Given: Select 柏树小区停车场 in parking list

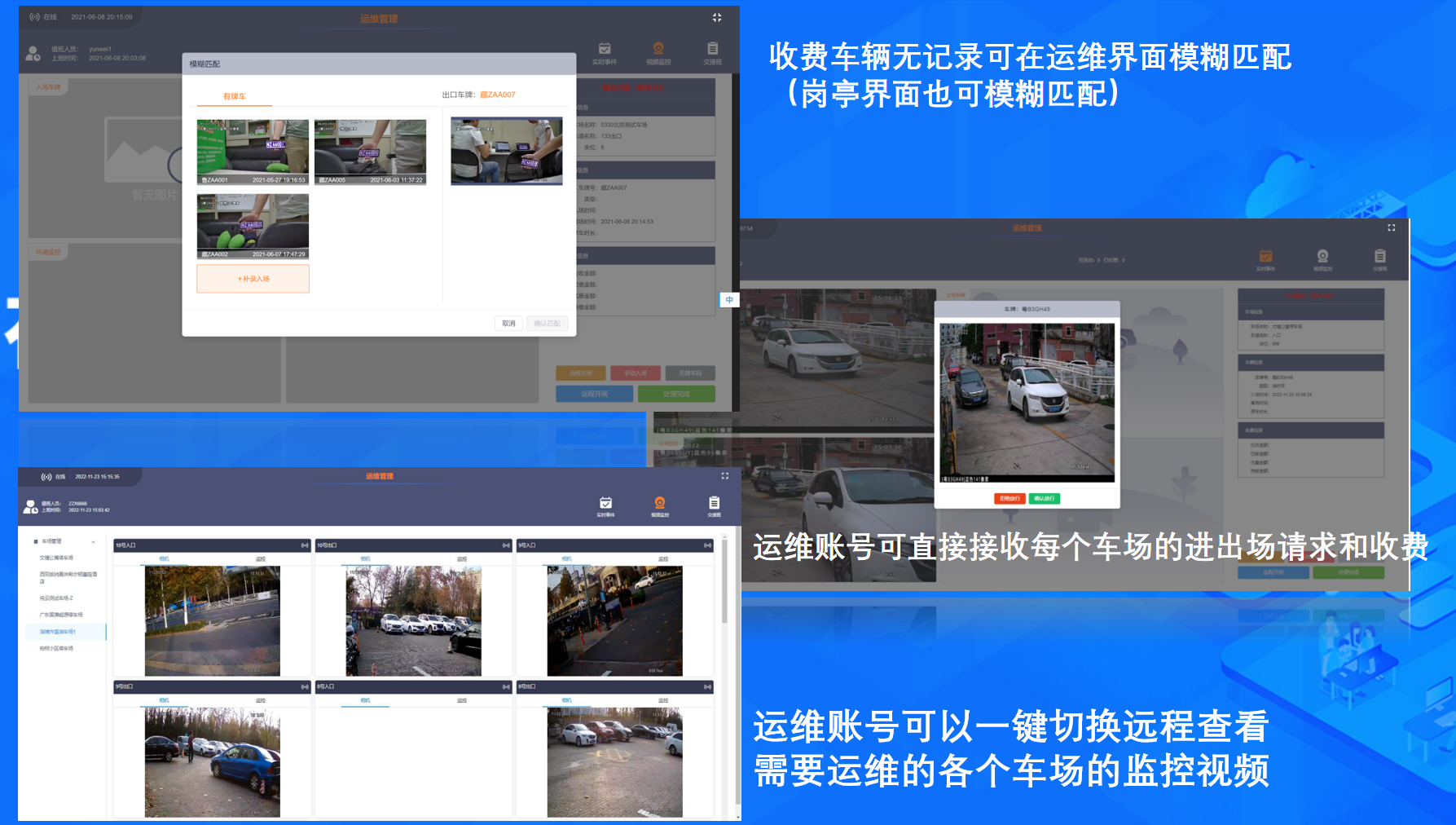Looking at the screenshot, I should click(x=56, y=649).
